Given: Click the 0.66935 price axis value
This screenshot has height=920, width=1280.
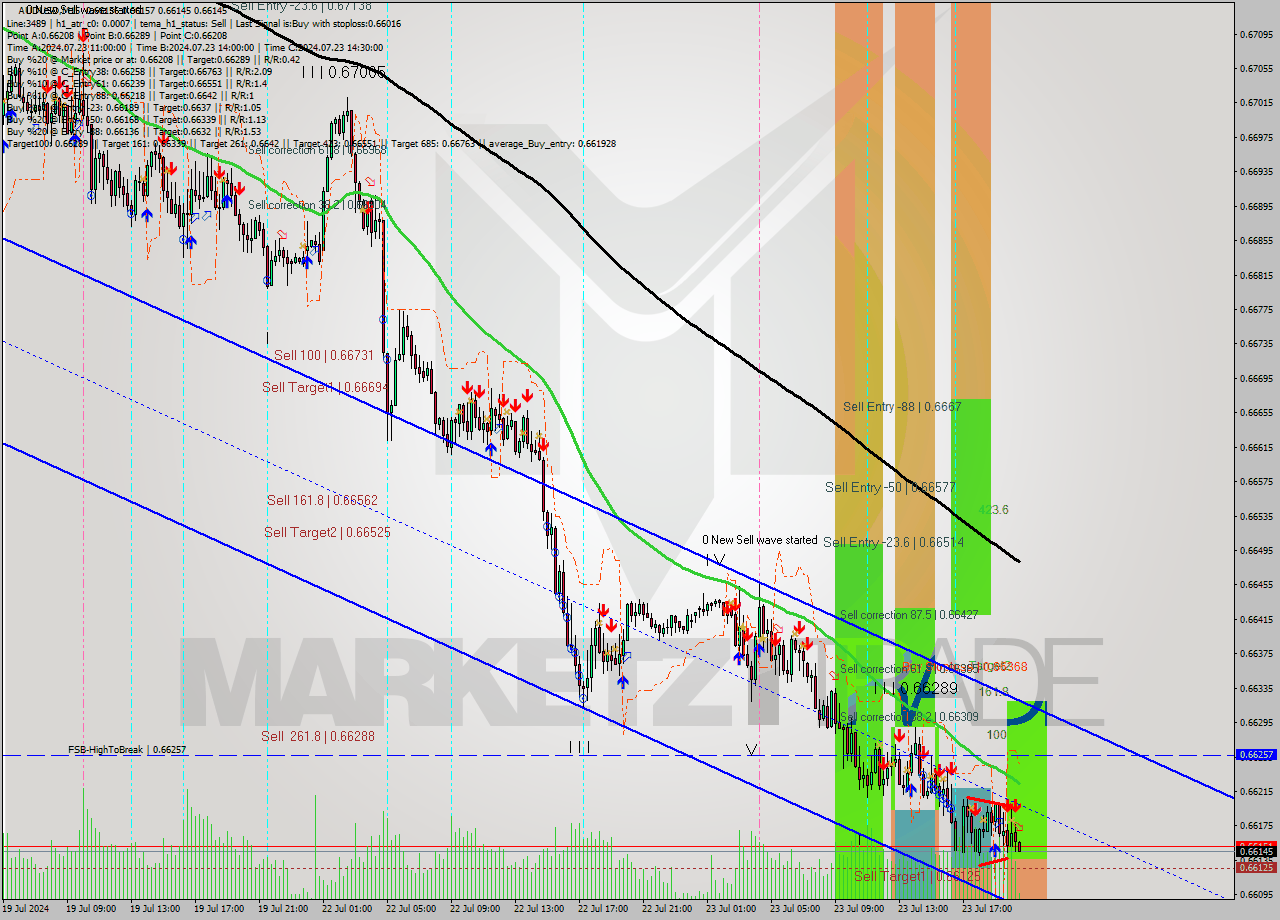Looking at the screenshot, I should pos(1256,171).
